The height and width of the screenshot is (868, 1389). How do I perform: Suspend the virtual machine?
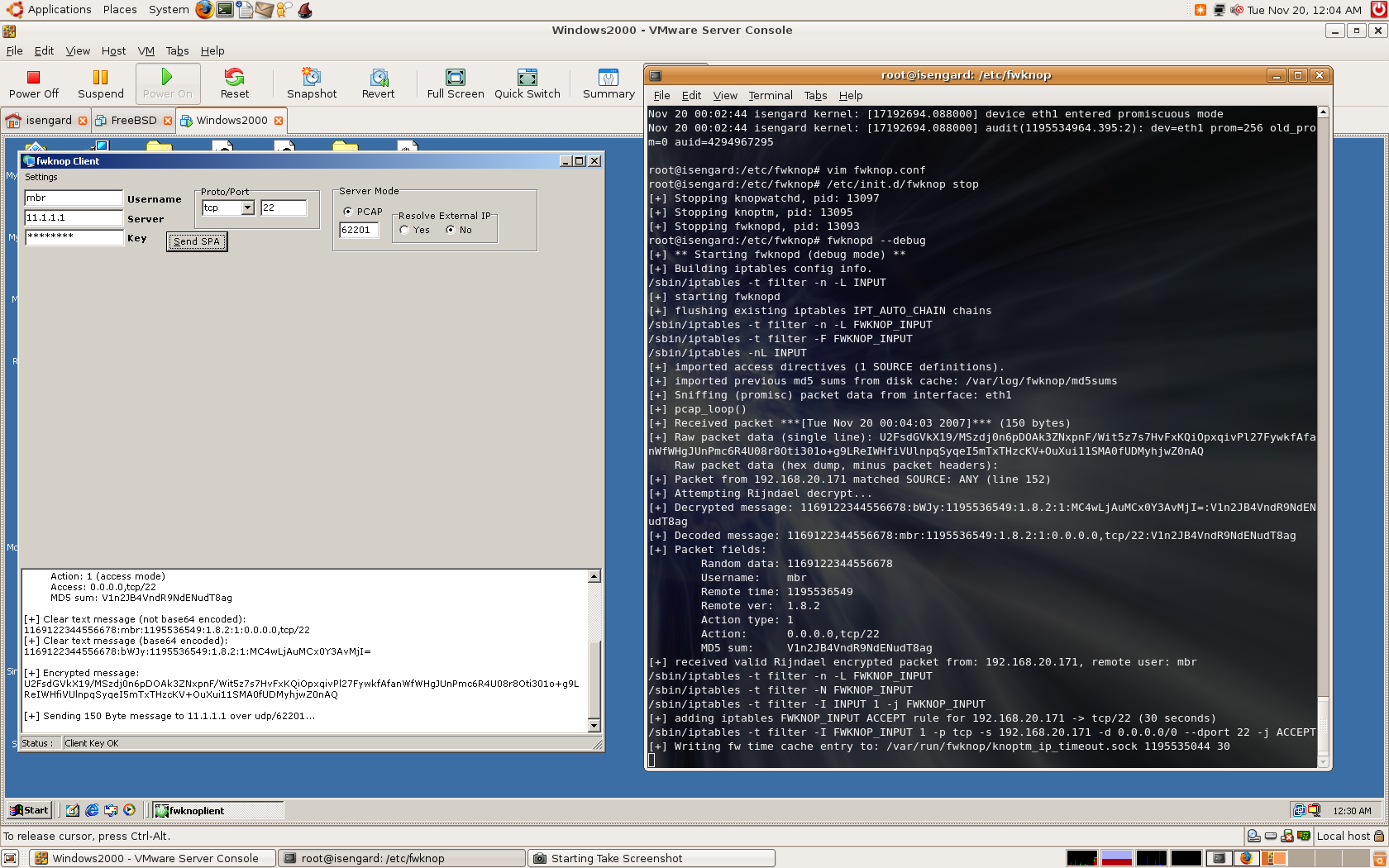point(101,83)
